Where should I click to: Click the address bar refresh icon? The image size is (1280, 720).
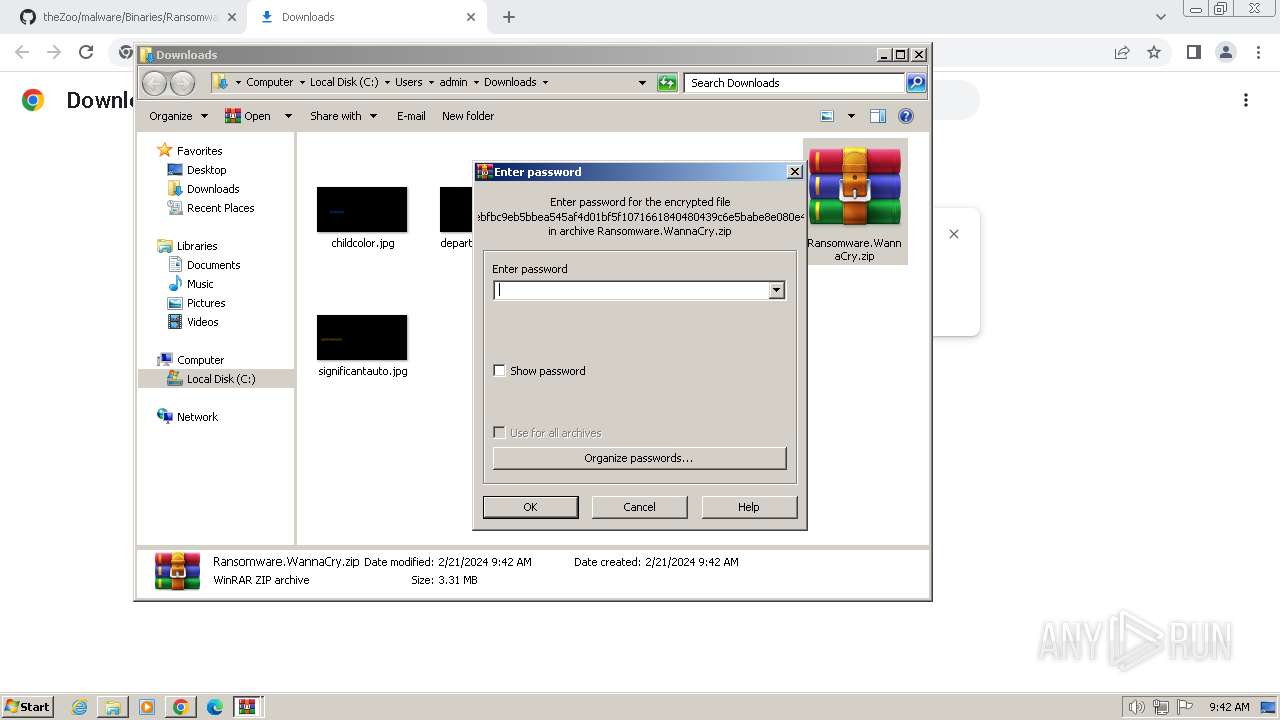click(667, 83)
